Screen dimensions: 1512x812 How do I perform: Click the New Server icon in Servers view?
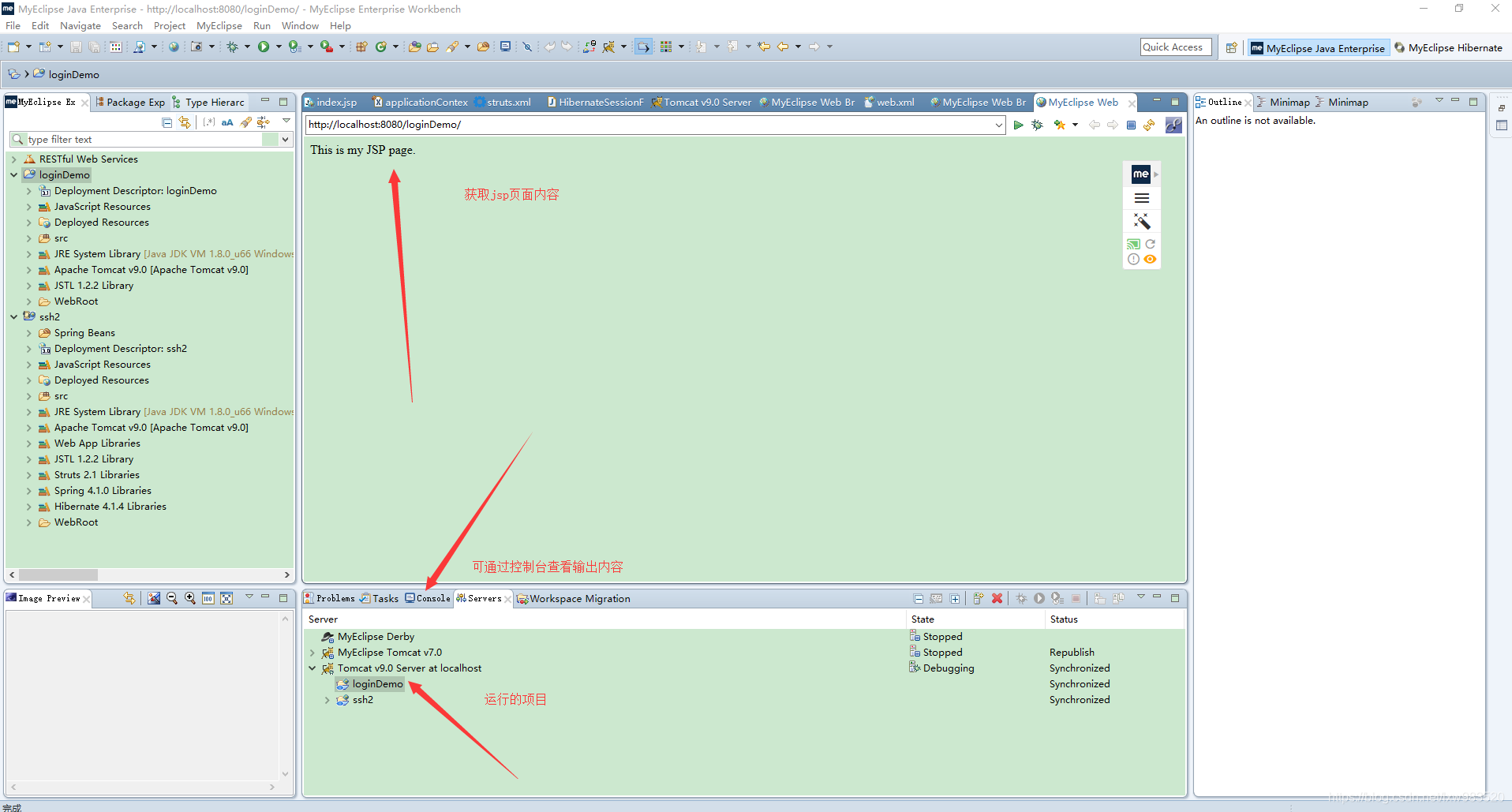[978, 598]
